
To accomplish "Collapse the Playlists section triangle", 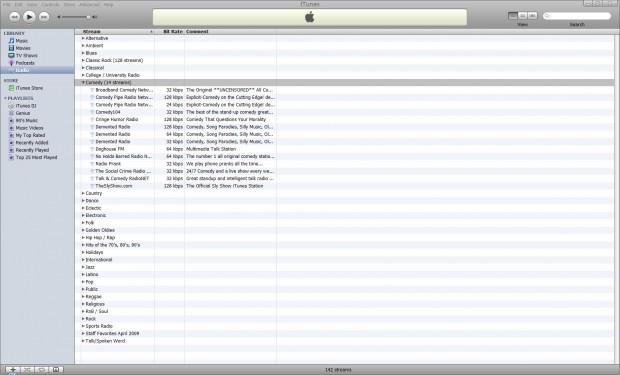I will [5, 98].
